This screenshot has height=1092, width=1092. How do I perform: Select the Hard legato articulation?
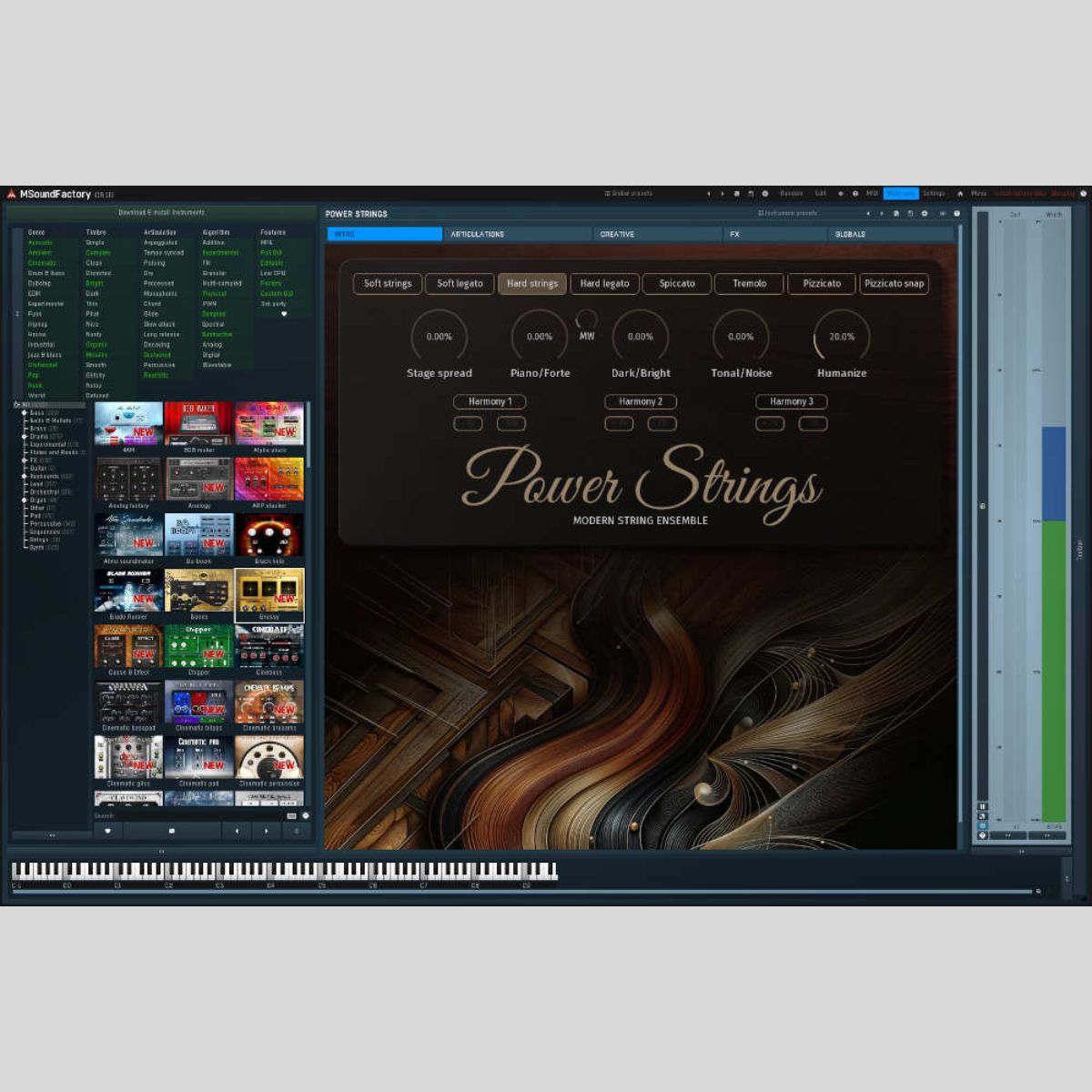tap(605, 284)
